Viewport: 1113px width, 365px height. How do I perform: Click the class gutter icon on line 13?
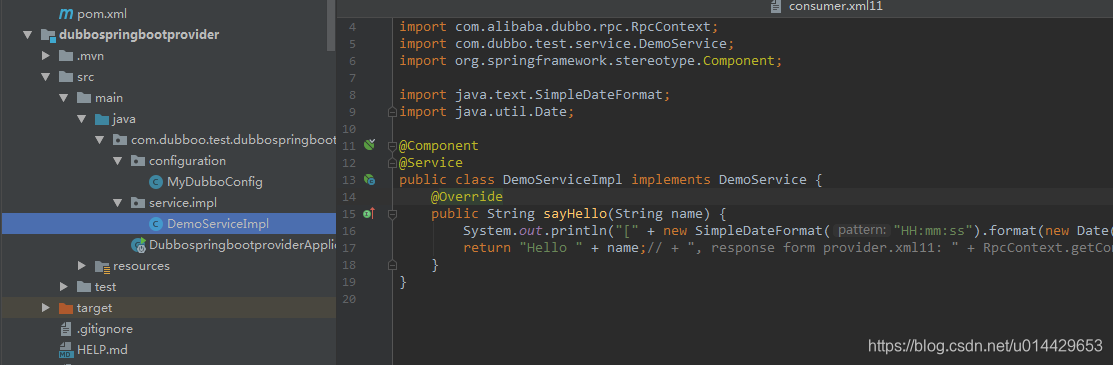369,180
